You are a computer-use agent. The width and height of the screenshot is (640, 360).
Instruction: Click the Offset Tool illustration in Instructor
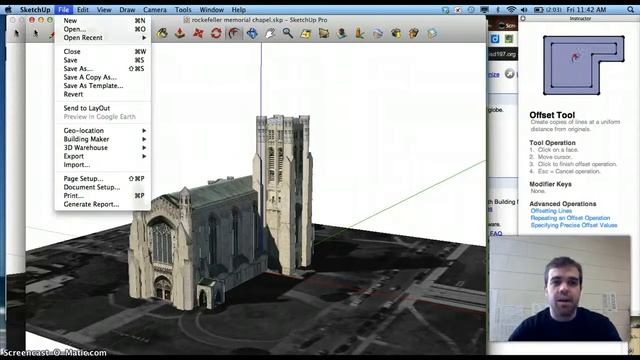click(x=583, y=65)
